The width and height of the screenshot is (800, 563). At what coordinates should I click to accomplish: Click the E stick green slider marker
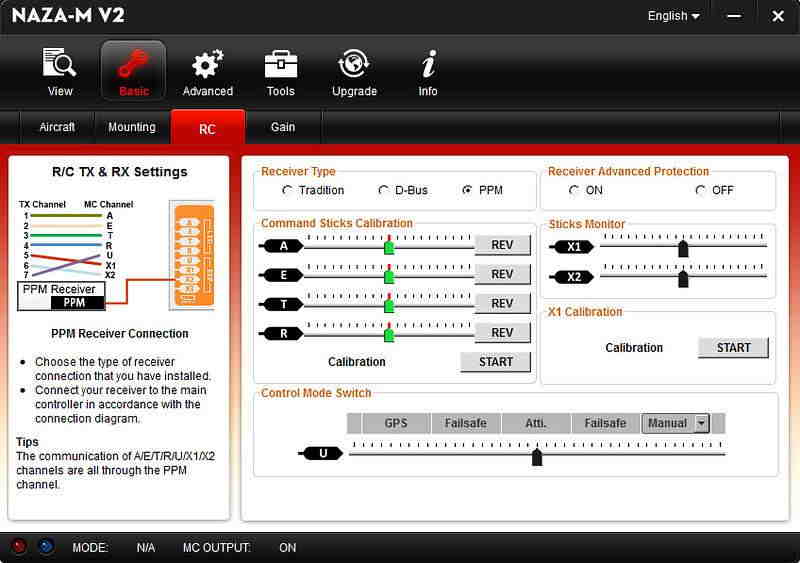(389, 277)
